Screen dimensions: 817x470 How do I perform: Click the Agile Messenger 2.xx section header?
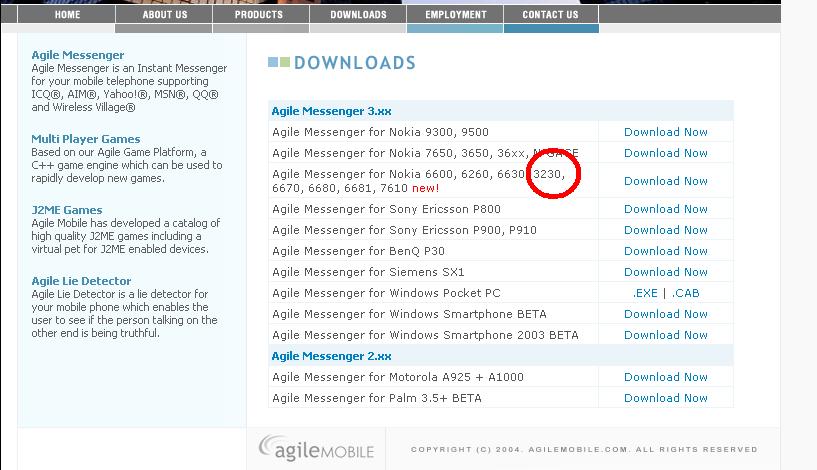[331, 356]
